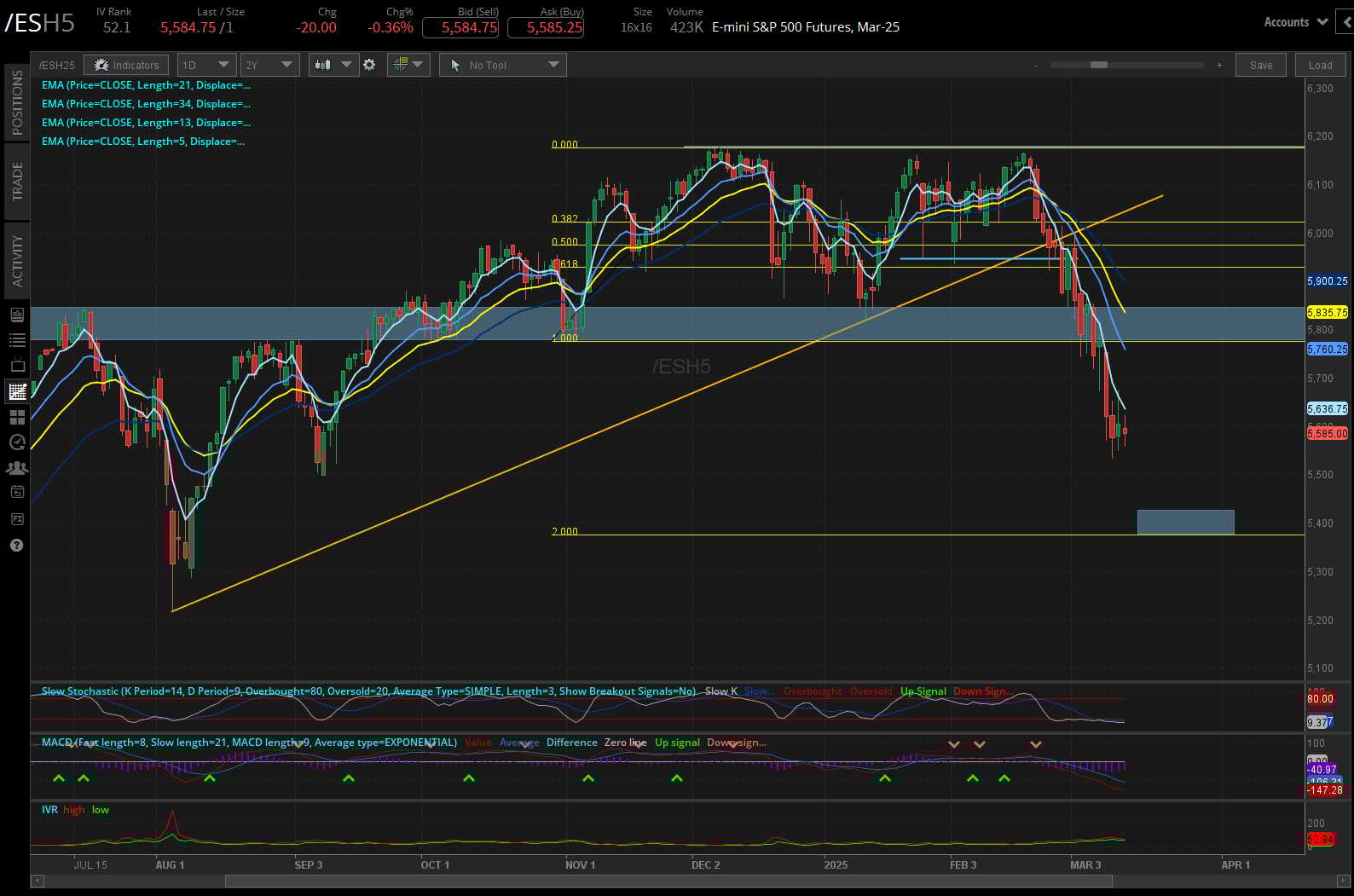Viewport: 1354px width, 896px height.
Task: Click the Load chart button
Action: coord(1320,65)
